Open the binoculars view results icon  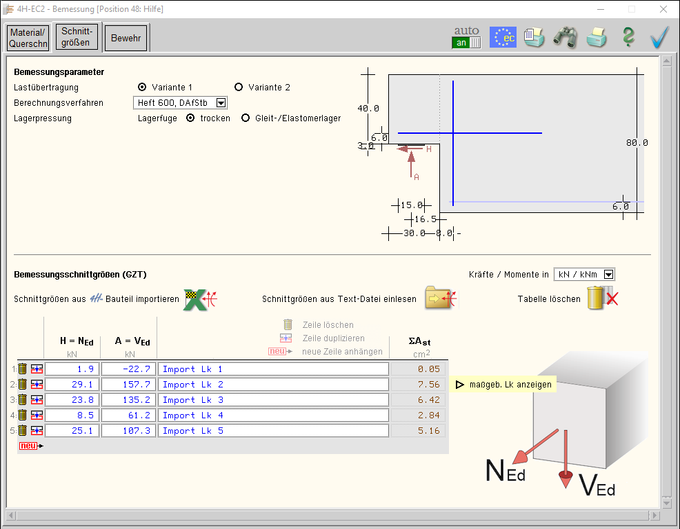[x=566, y=38]
